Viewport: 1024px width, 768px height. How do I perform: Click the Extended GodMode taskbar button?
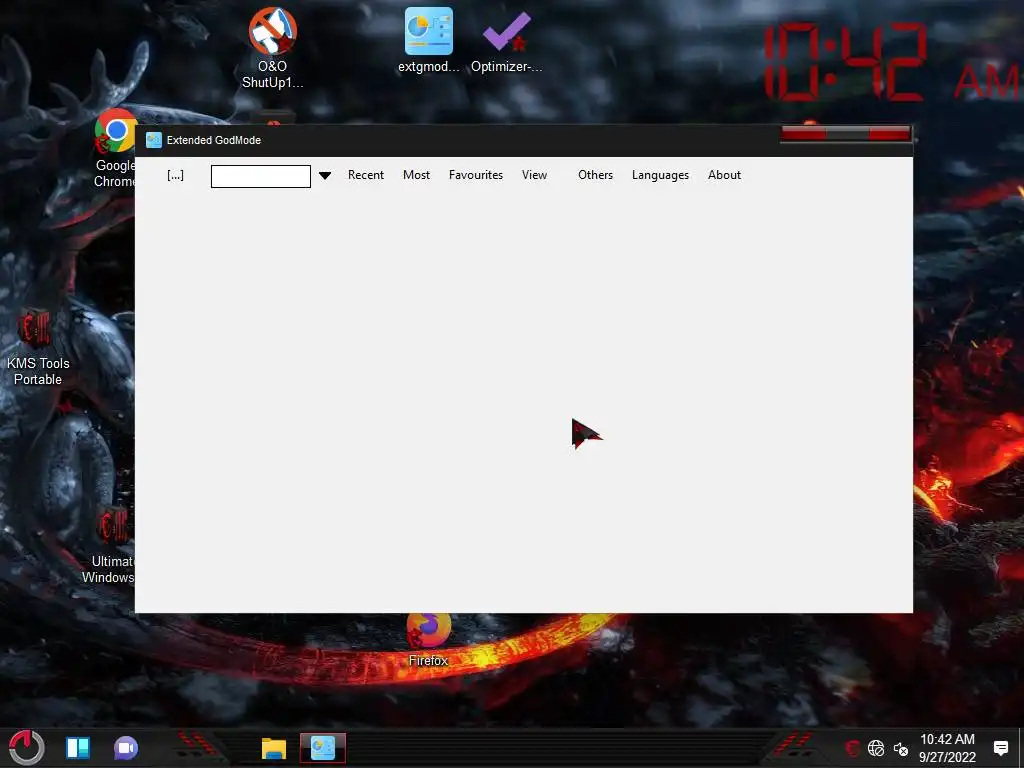tap(323, 748)
